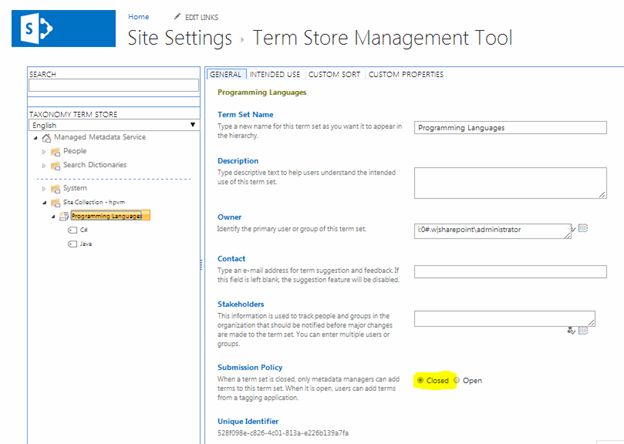This screenshot has width=624, height=444.
Task: Click the System group folder icon
Action: click(x=56, y=188)
